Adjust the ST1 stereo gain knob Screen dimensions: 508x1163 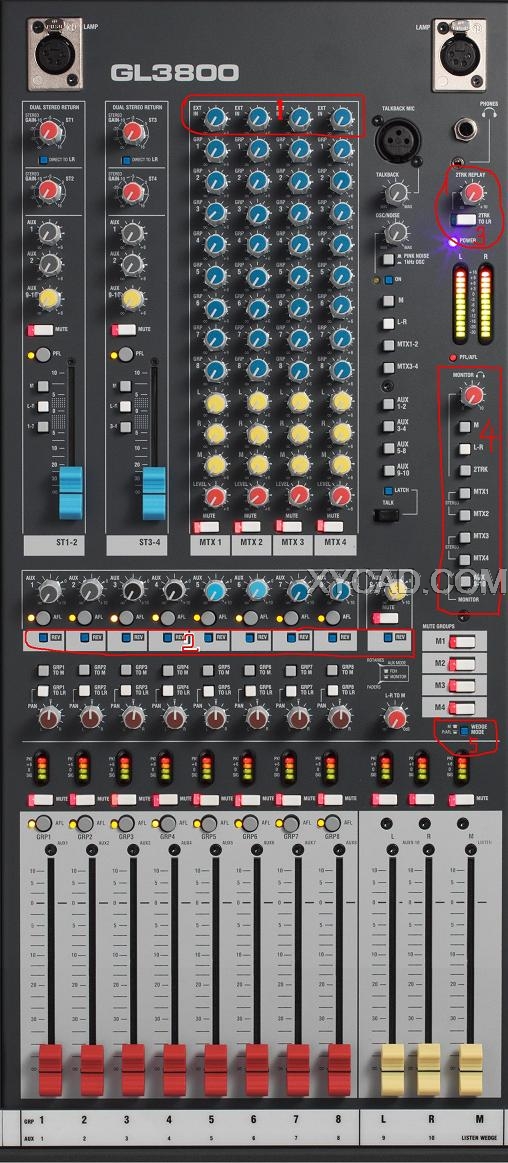(x=49, y=133)
